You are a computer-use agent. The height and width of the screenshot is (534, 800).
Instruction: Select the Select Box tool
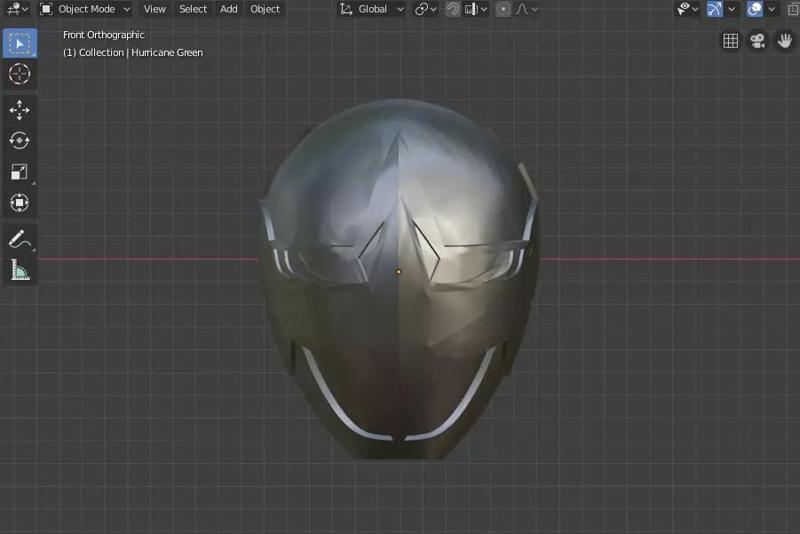pyautogui.click(x=19, y=43)
